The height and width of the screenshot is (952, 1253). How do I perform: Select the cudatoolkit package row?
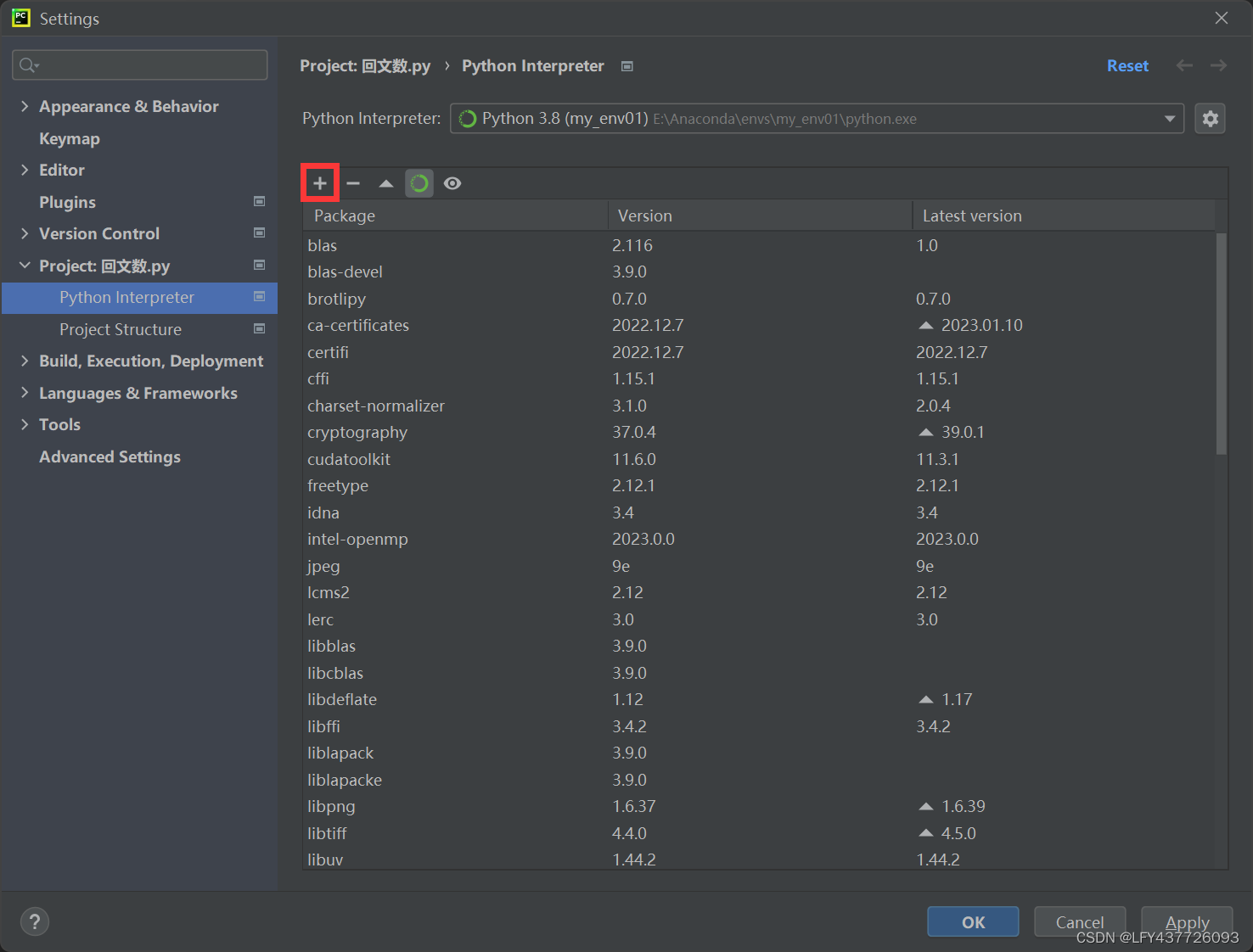(x=759, y=459)
